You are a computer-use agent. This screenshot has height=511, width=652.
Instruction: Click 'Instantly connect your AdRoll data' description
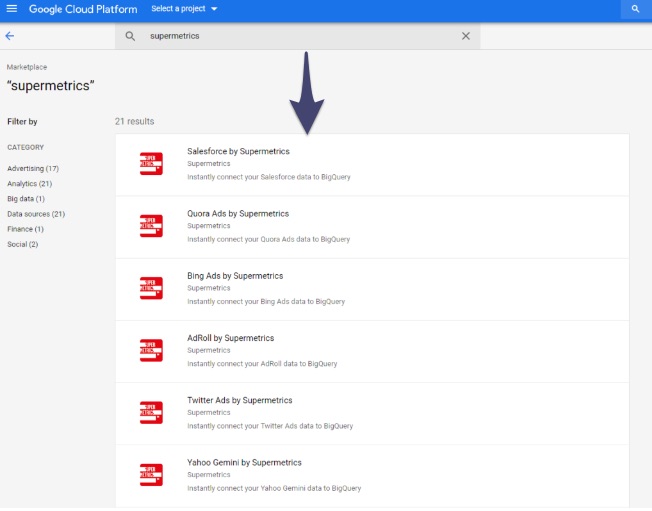262,364
